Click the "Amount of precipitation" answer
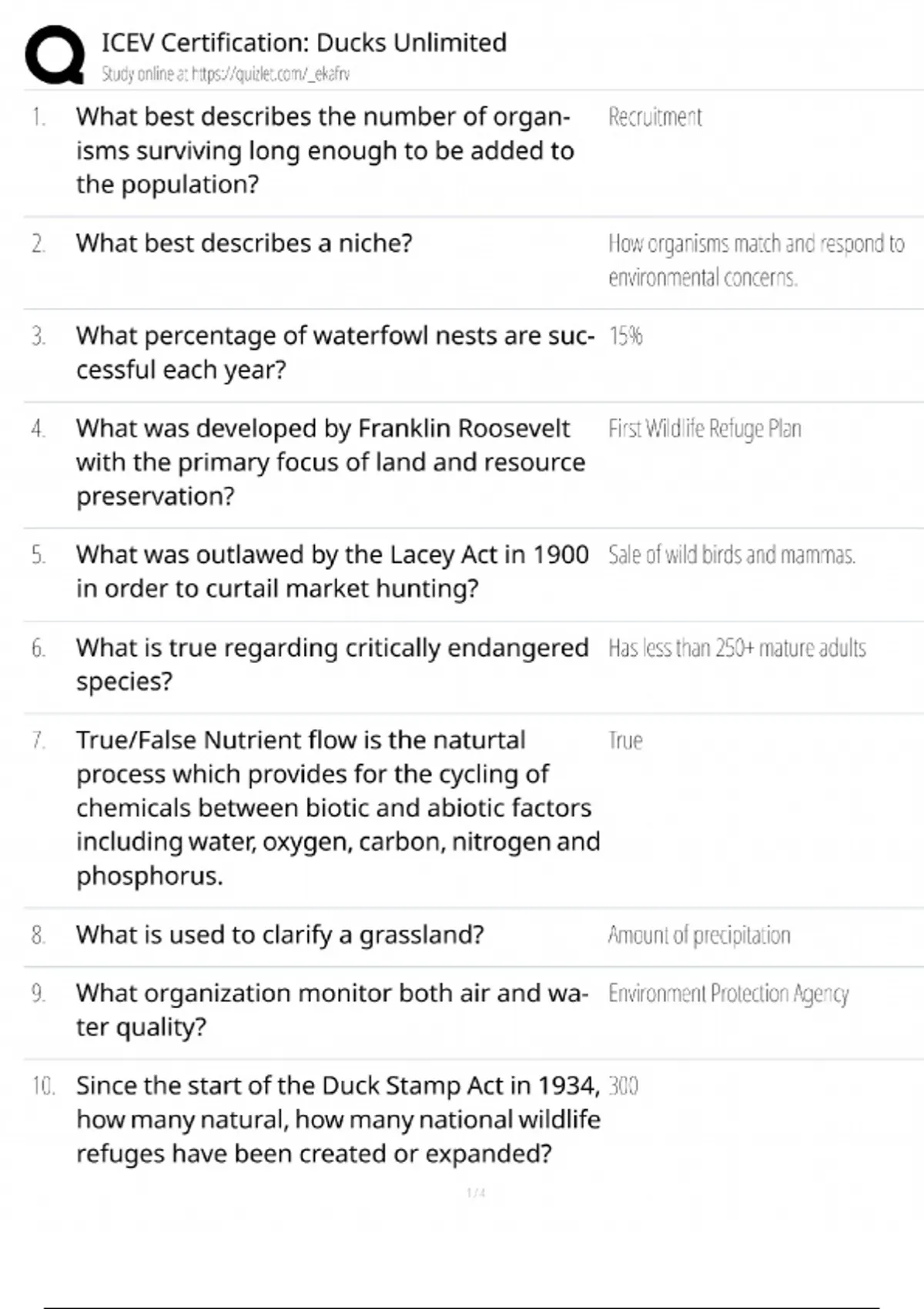The width and height of the screenshot is (924, 1309). (x=699, y=936)
